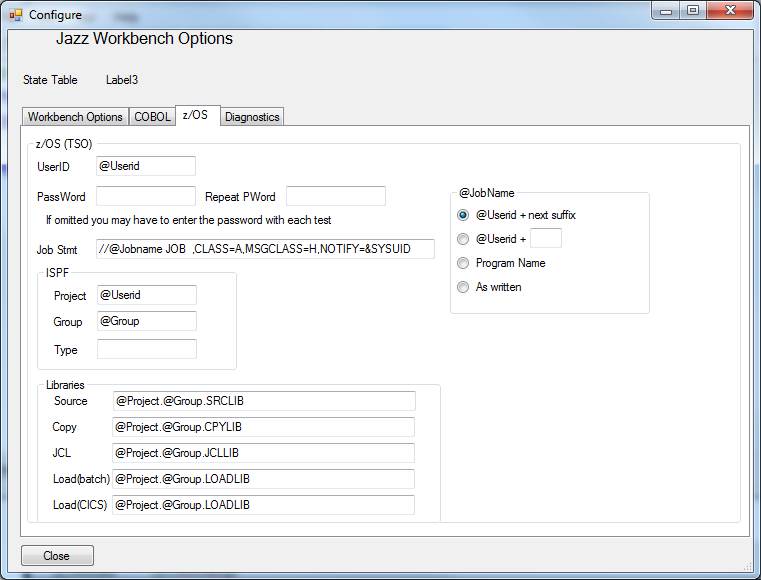Viewport: 761px width, 580px height.
Task: Select the 'Program Name' jobname option
Action: coord(501,263)
